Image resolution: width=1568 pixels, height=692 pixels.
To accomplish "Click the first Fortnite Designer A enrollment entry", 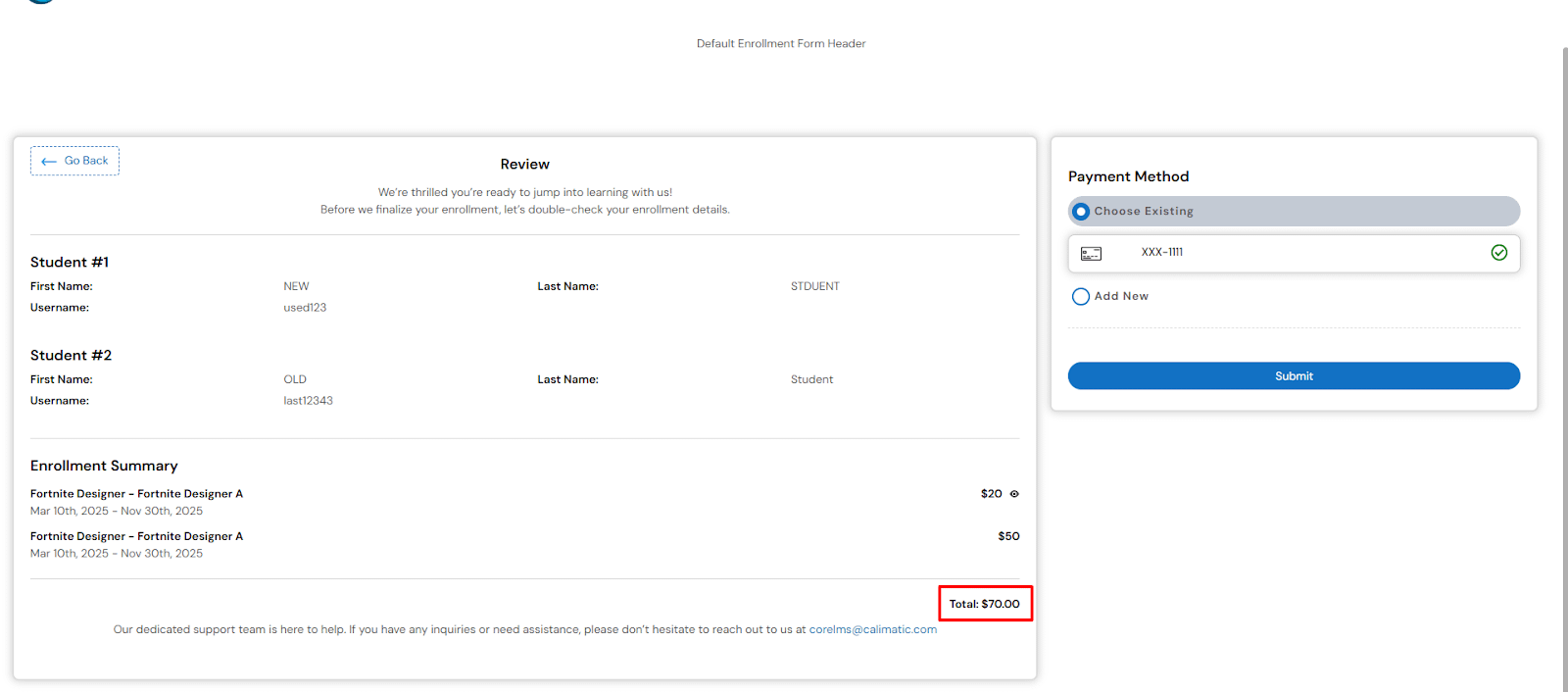I will 136,494.
